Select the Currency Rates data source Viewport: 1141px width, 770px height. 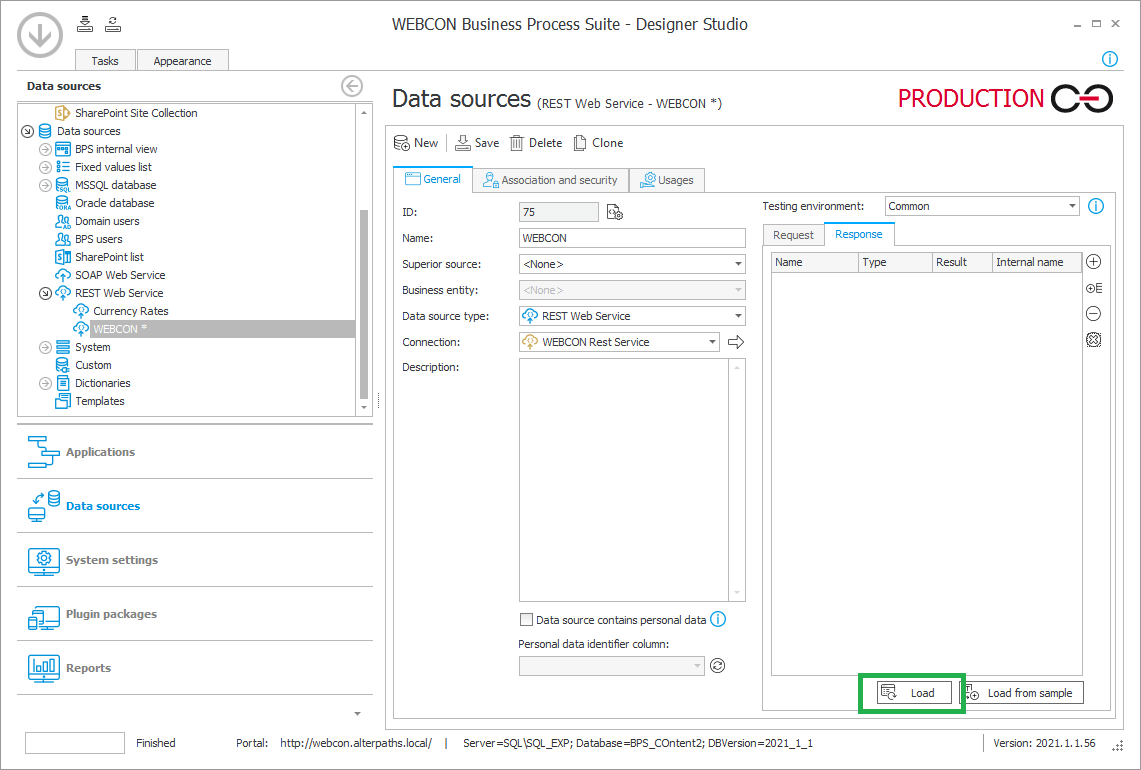[x=130, y=311]
